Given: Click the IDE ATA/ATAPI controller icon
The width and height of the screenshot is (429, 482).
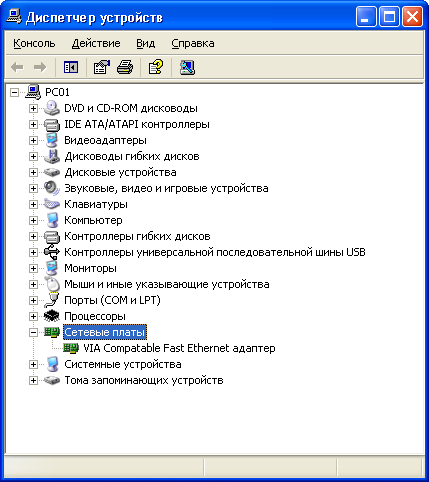Looking at the screenshot, I should pyautogui.click(x=52, y=124).
